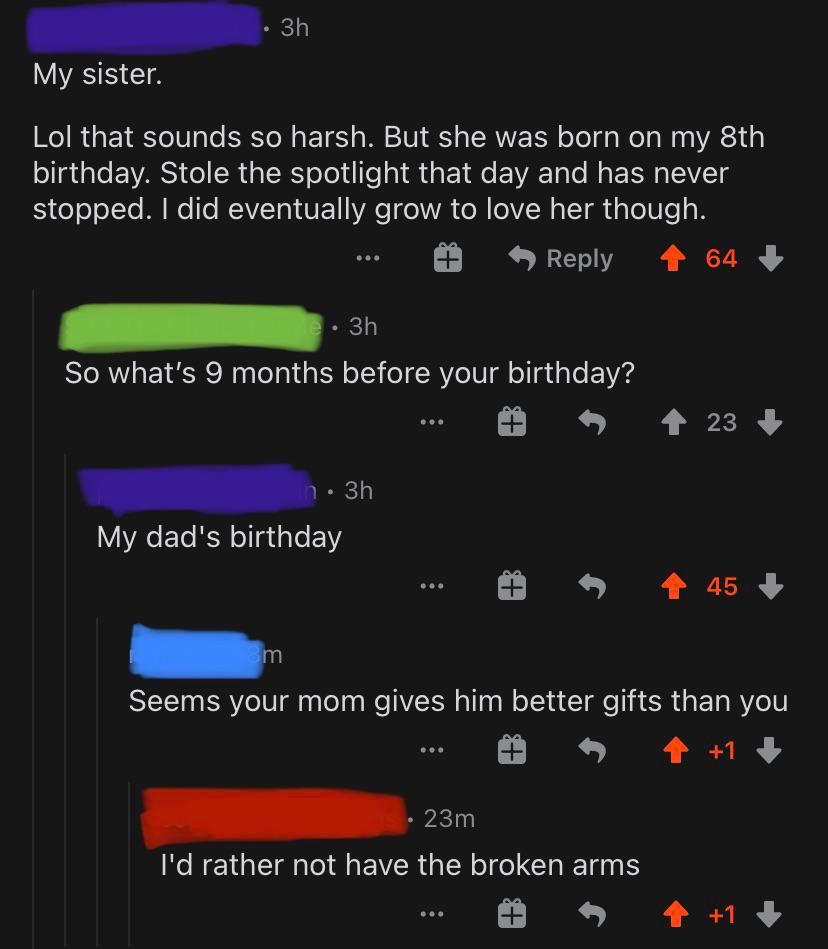Viewport: 828px width, 949px height.
Task: Select the 'broken arms' comment text
Action: click(400, 864)
